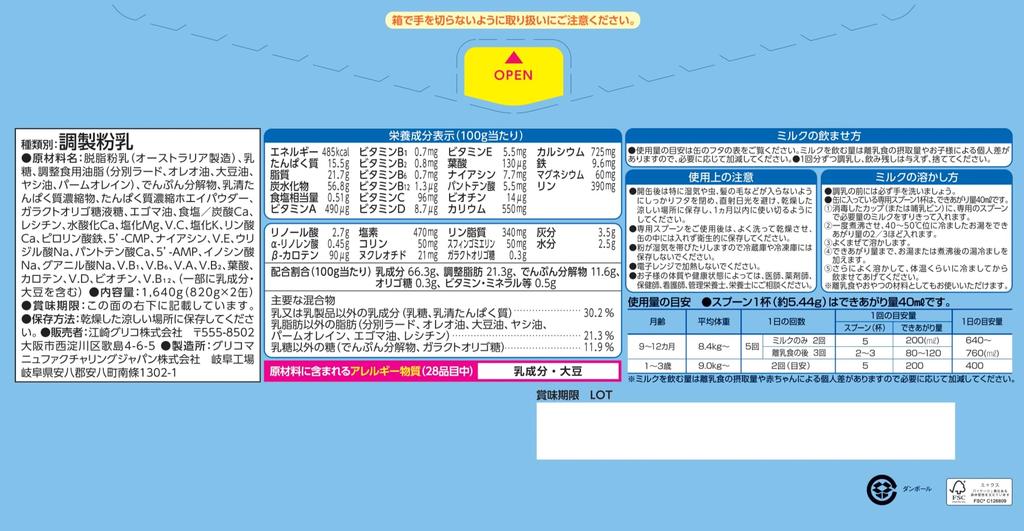The image size is (1024, 531).
Task: Open the 使用上の注意 section header
Action: tap(720, 177)
